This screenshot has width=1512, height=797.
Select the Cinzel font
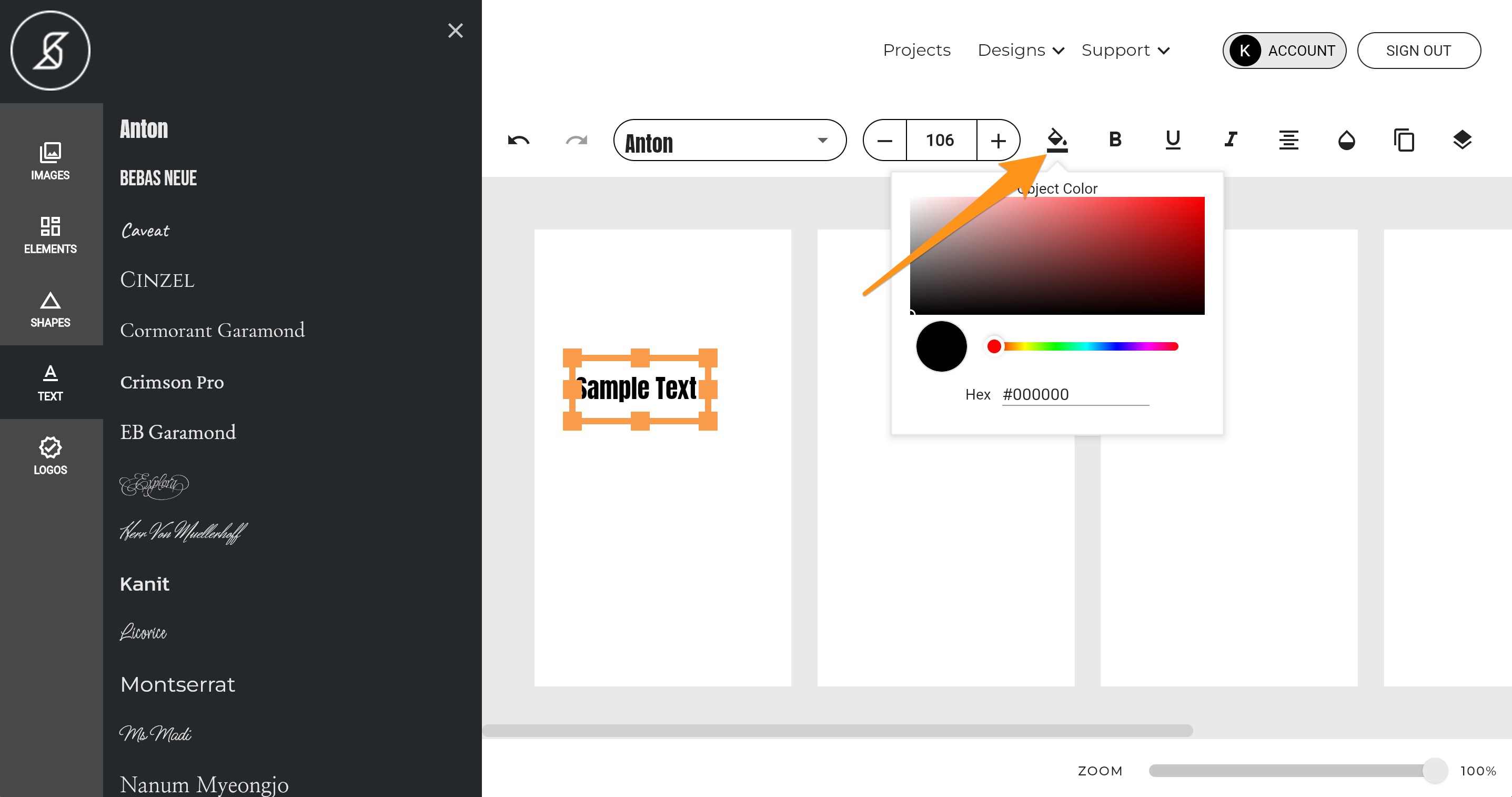(157, 280)
